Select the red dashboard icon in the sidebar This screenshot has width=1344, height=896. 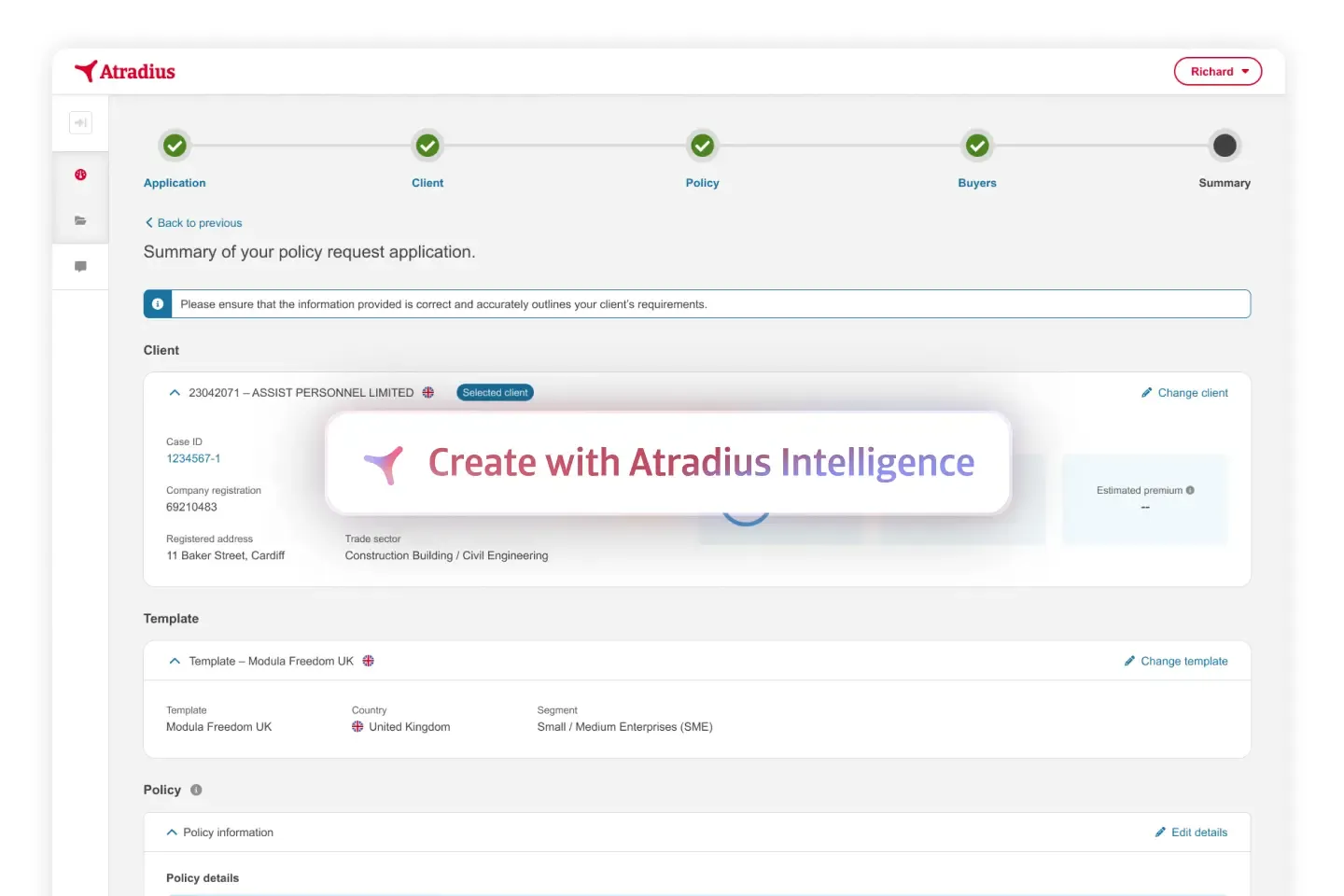[80, 175]
